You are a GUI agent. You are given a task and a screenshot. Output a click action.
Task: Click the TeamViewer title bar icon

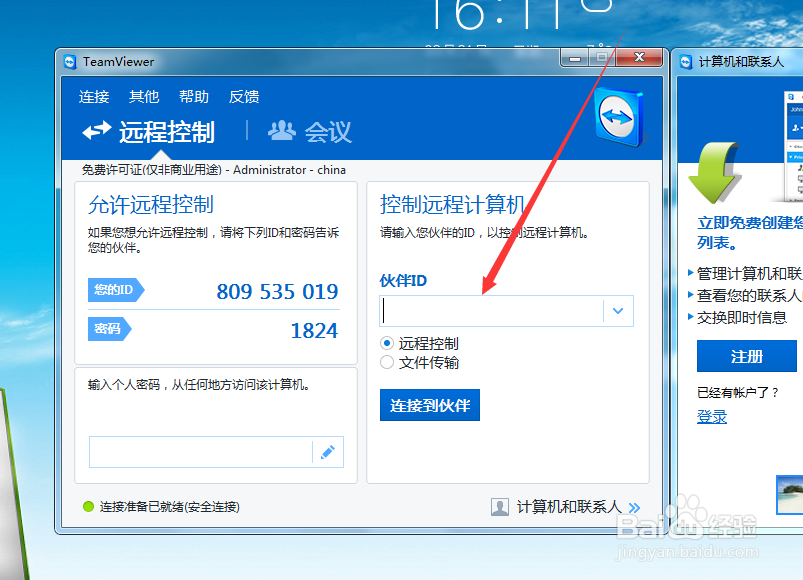68,61
